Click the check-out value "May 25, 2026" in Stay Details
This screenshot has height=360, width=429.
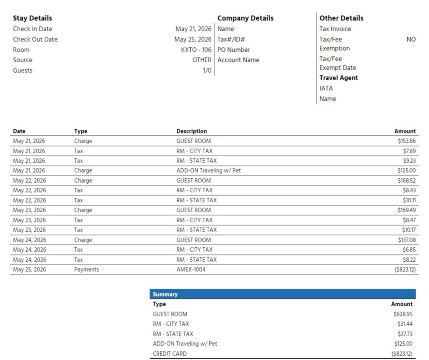(193, 39)
